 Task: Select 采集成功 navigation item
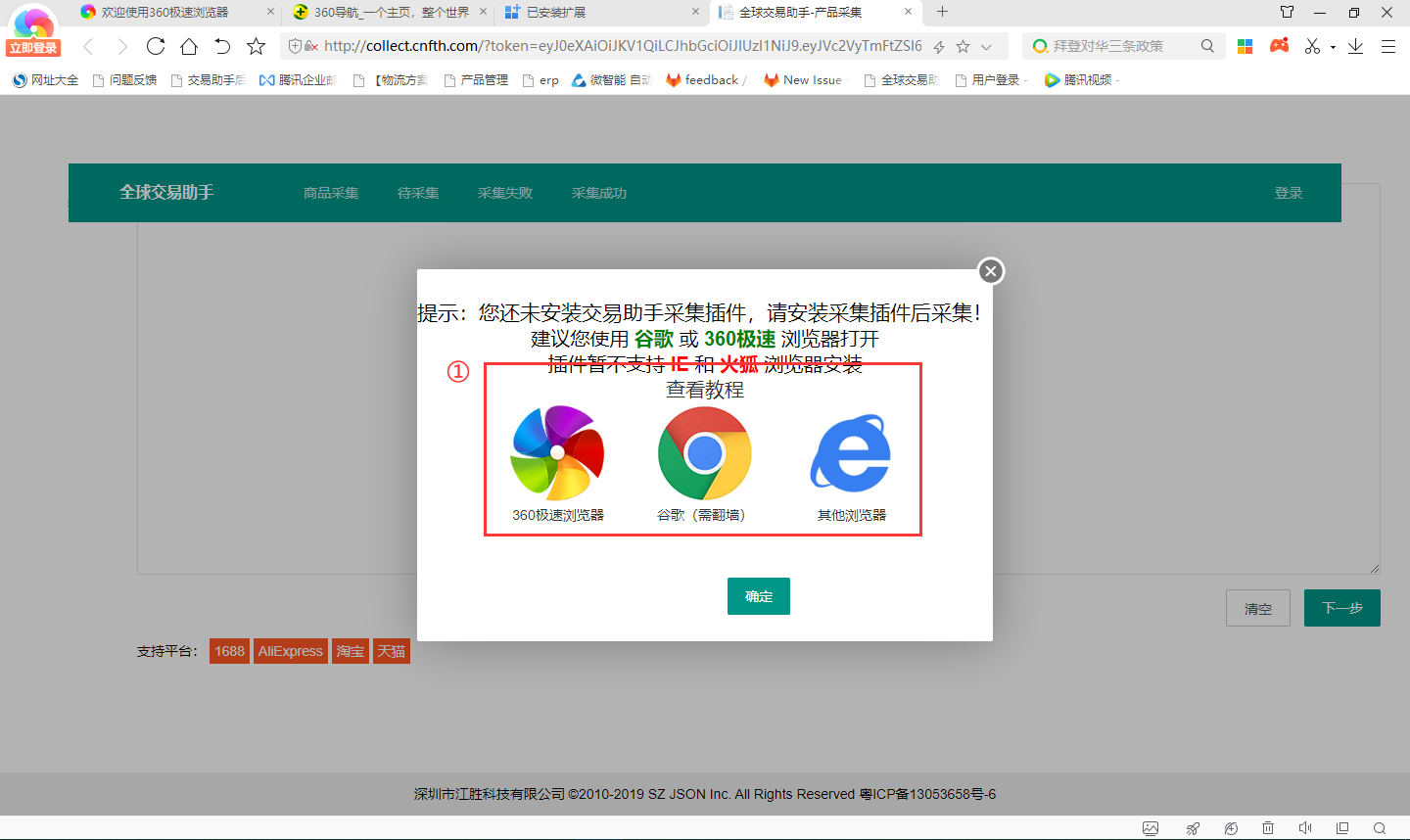[599, 193]
